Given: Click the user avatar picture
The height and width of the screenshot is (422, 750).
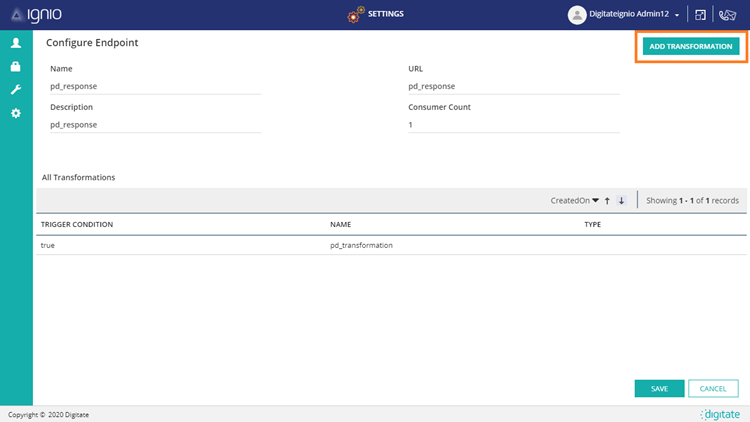Looking at the screenshot, I should pos(576,15).
